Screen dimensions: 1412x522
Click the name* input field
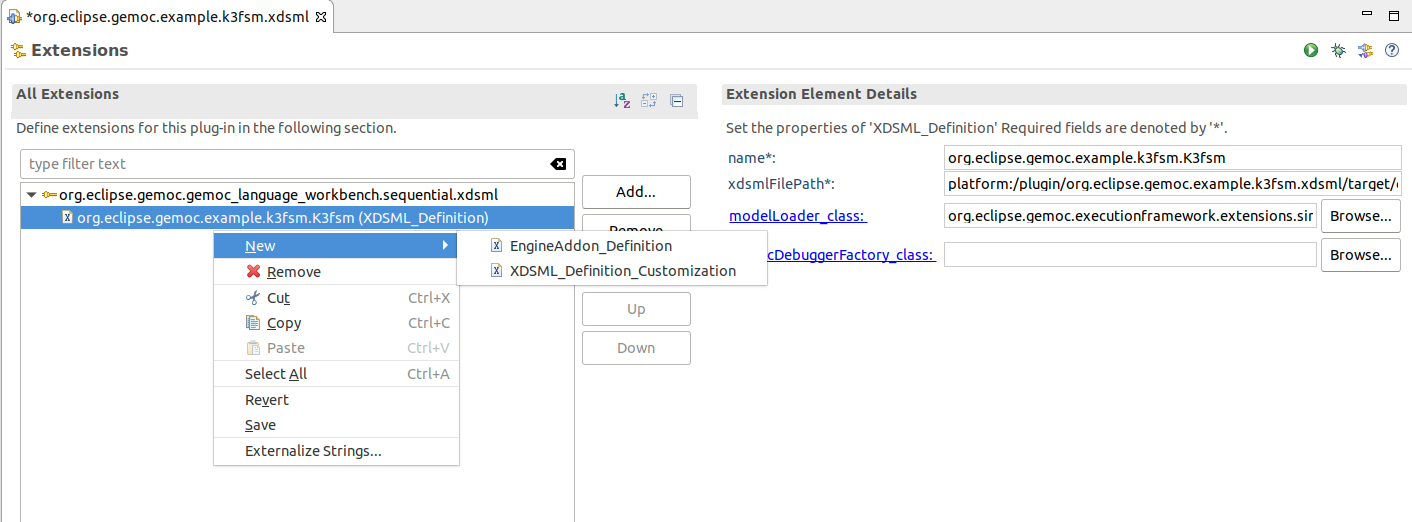point(1172,158)
